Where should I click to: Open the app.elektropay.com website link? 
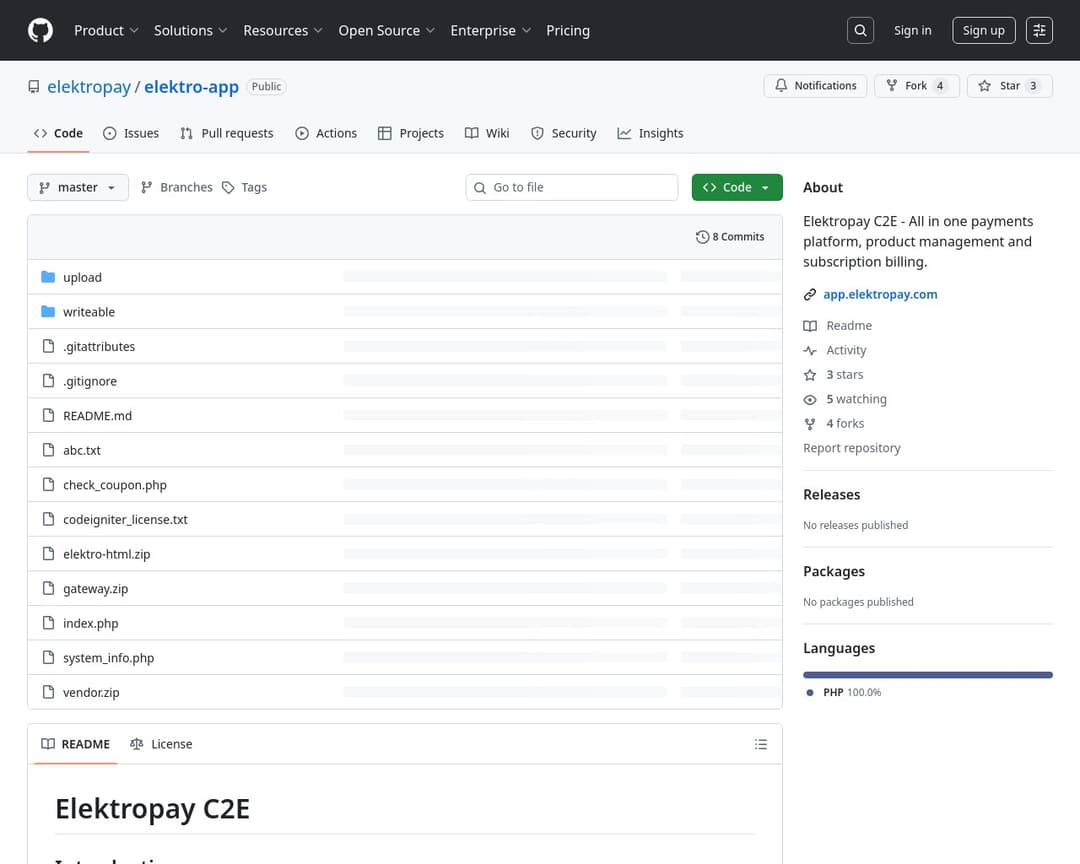(x=880, y=294)
